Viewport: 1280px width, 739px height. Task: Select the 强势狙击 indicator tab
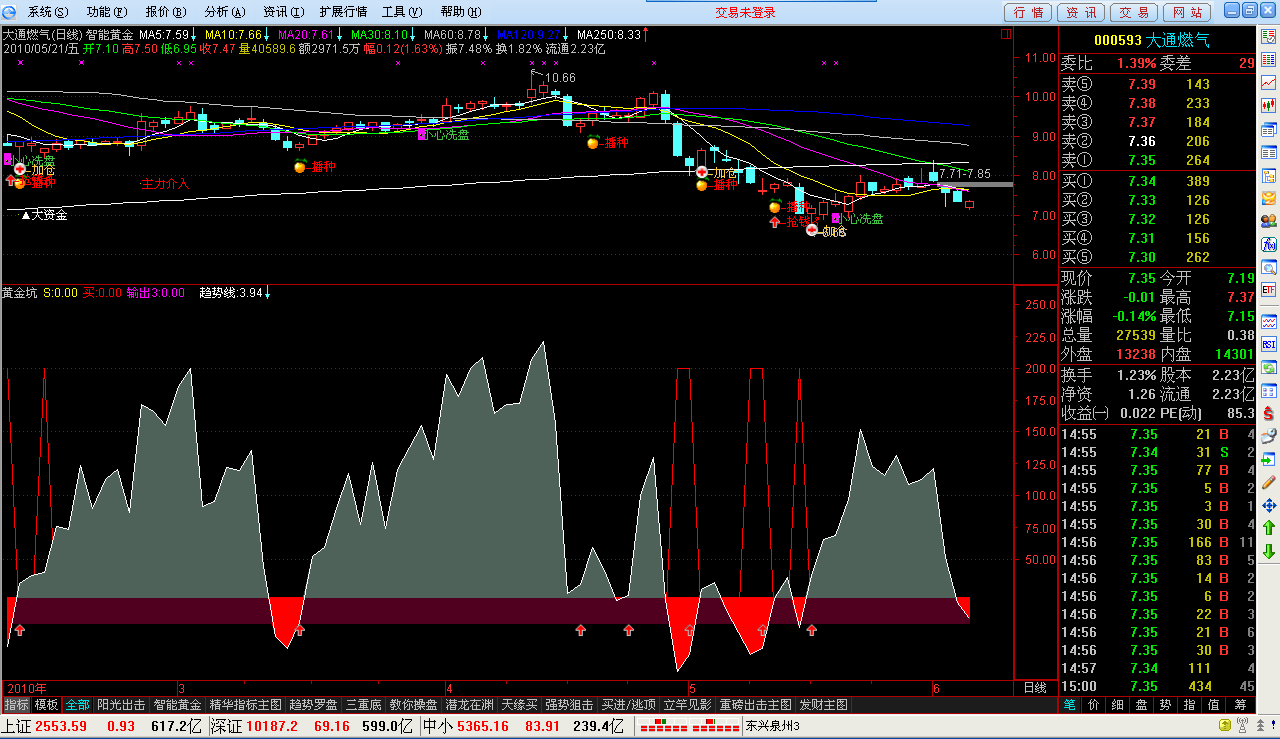569,705
